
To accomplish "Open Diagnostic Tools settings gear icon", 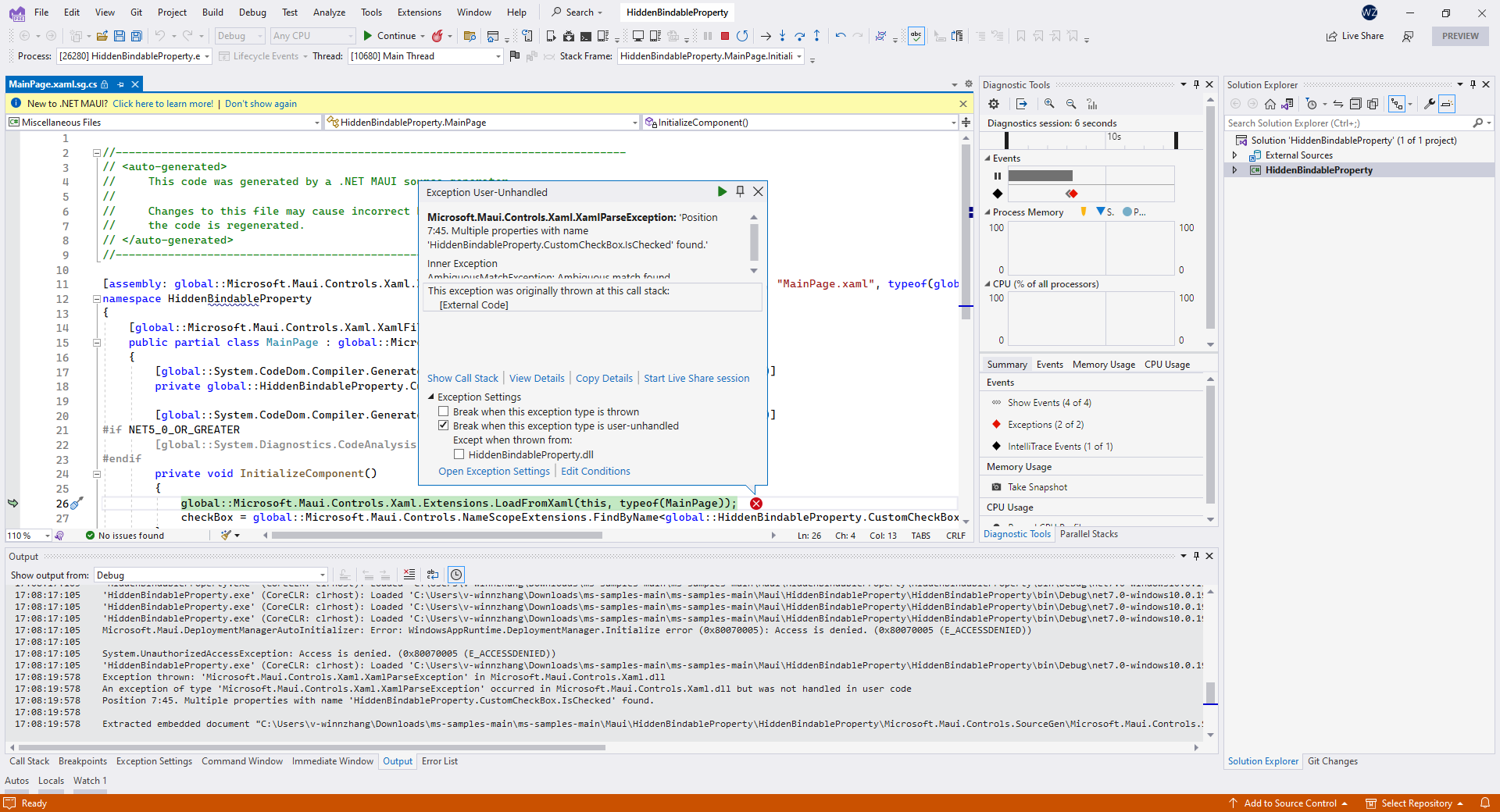I will [x=993, y=104].
